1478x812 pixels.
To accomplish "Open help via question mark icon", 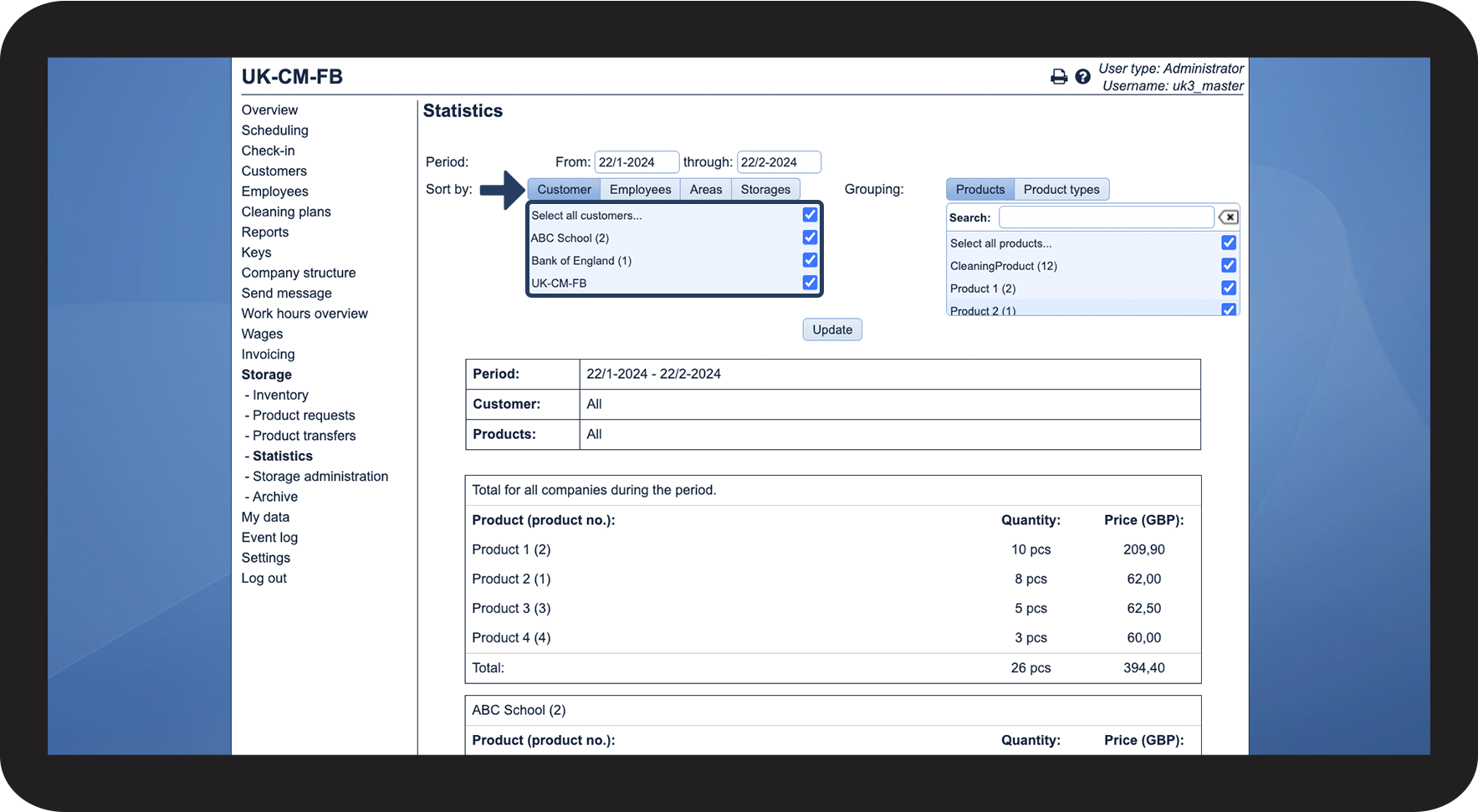I will pyautogui.click(x=1082, y=77).
